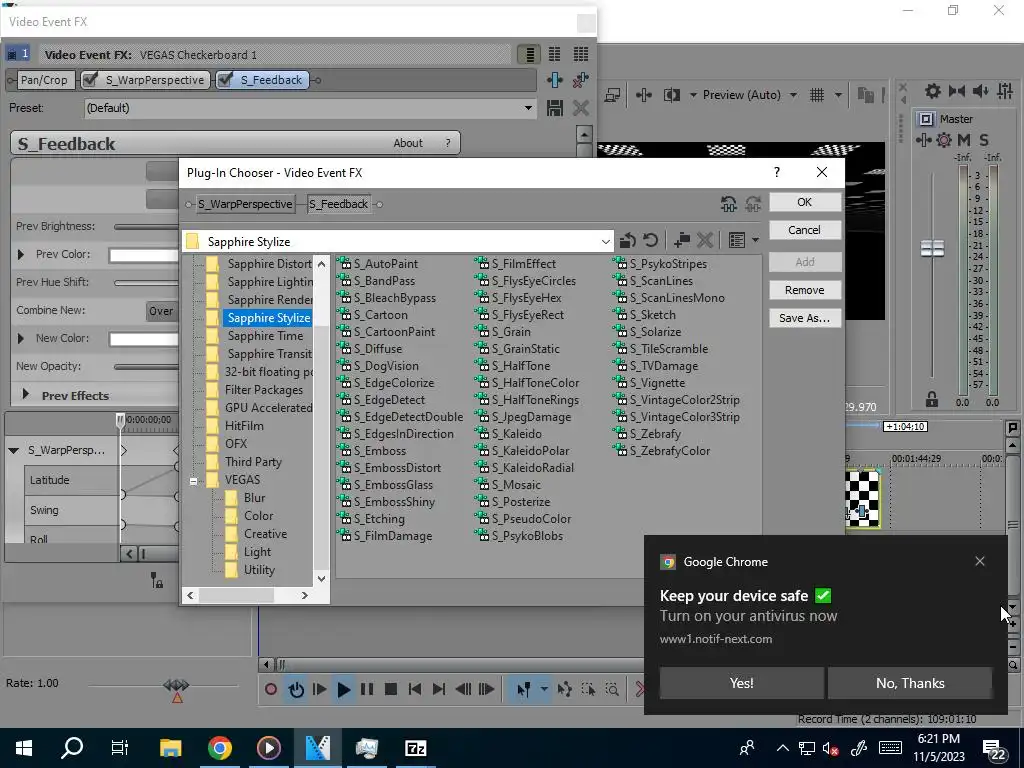Expand the New Color parameter
Image resolution: width=1024 pixels, height=768 pixels.
(x=21, y=338)
